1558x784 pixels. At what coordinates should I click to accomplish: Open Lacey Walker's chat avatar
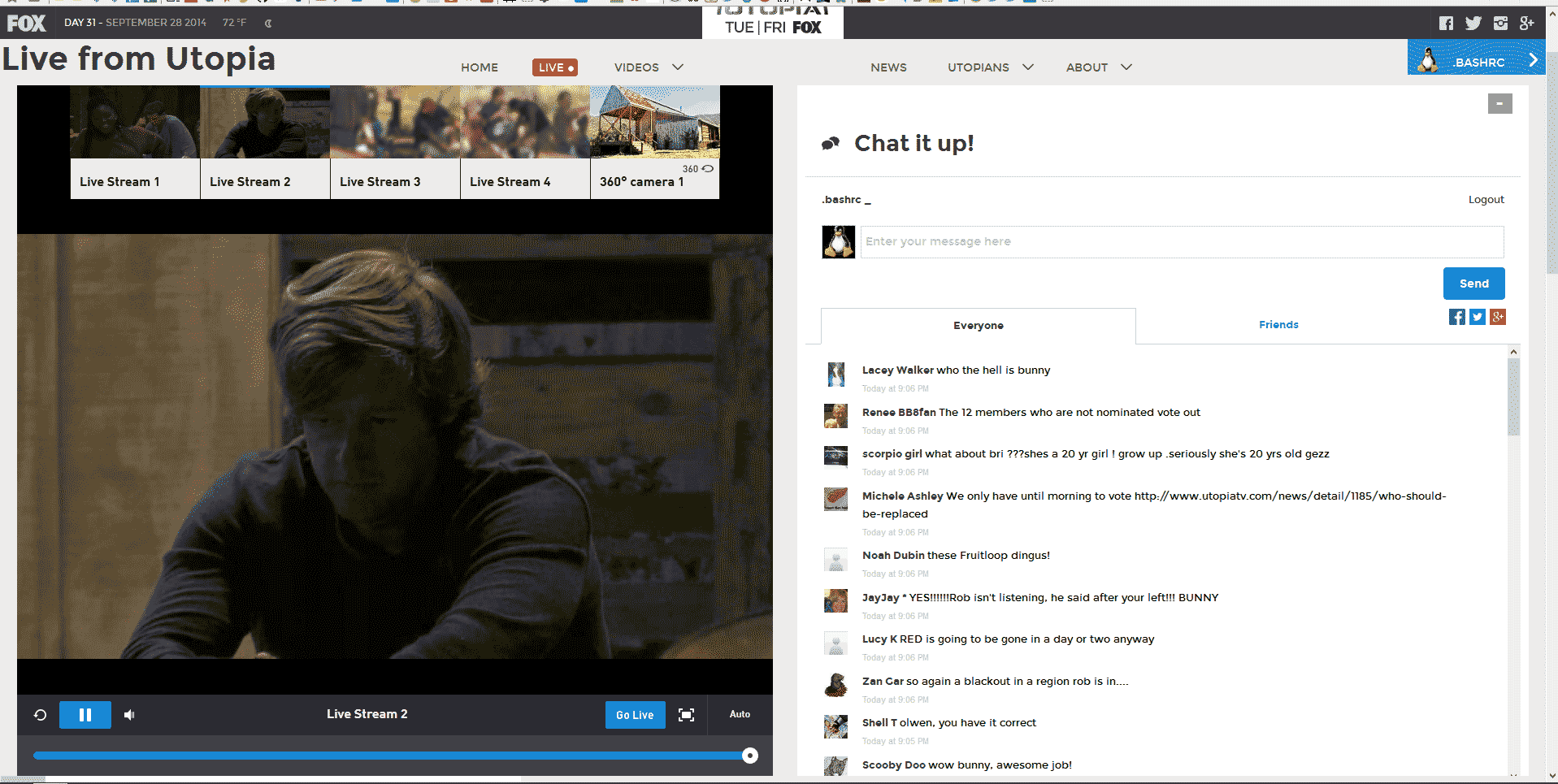click(x=835, y=374)
